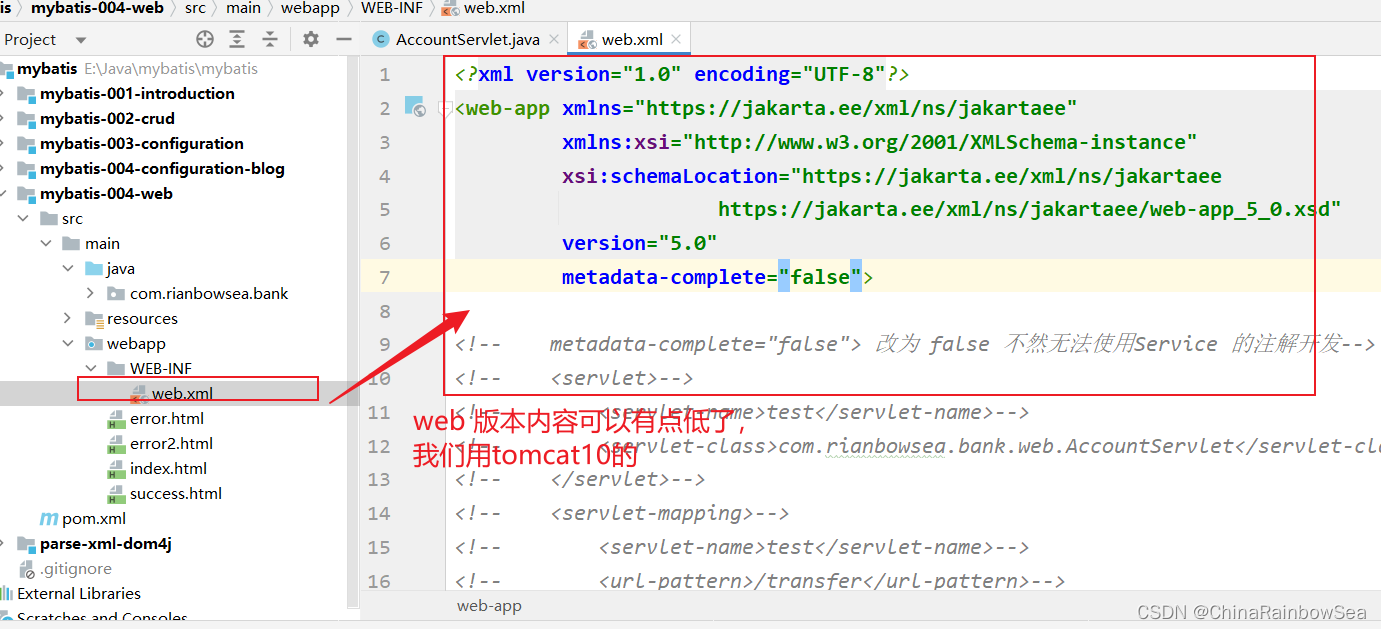This screenshot has height=629, width=1381.
Task: Expand the resources folder node
Action: tap(68, 319)
